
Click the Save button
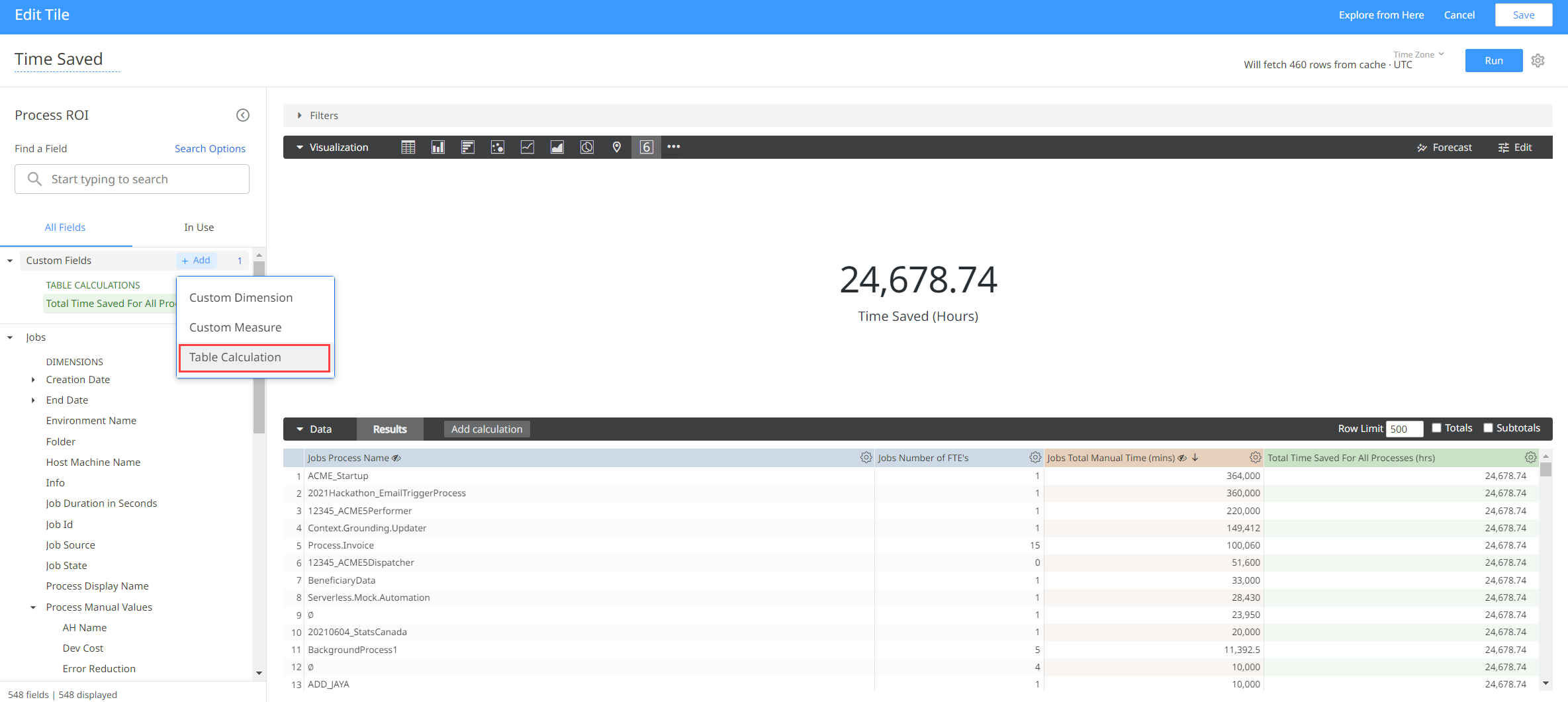click(x=1523, y=15)
